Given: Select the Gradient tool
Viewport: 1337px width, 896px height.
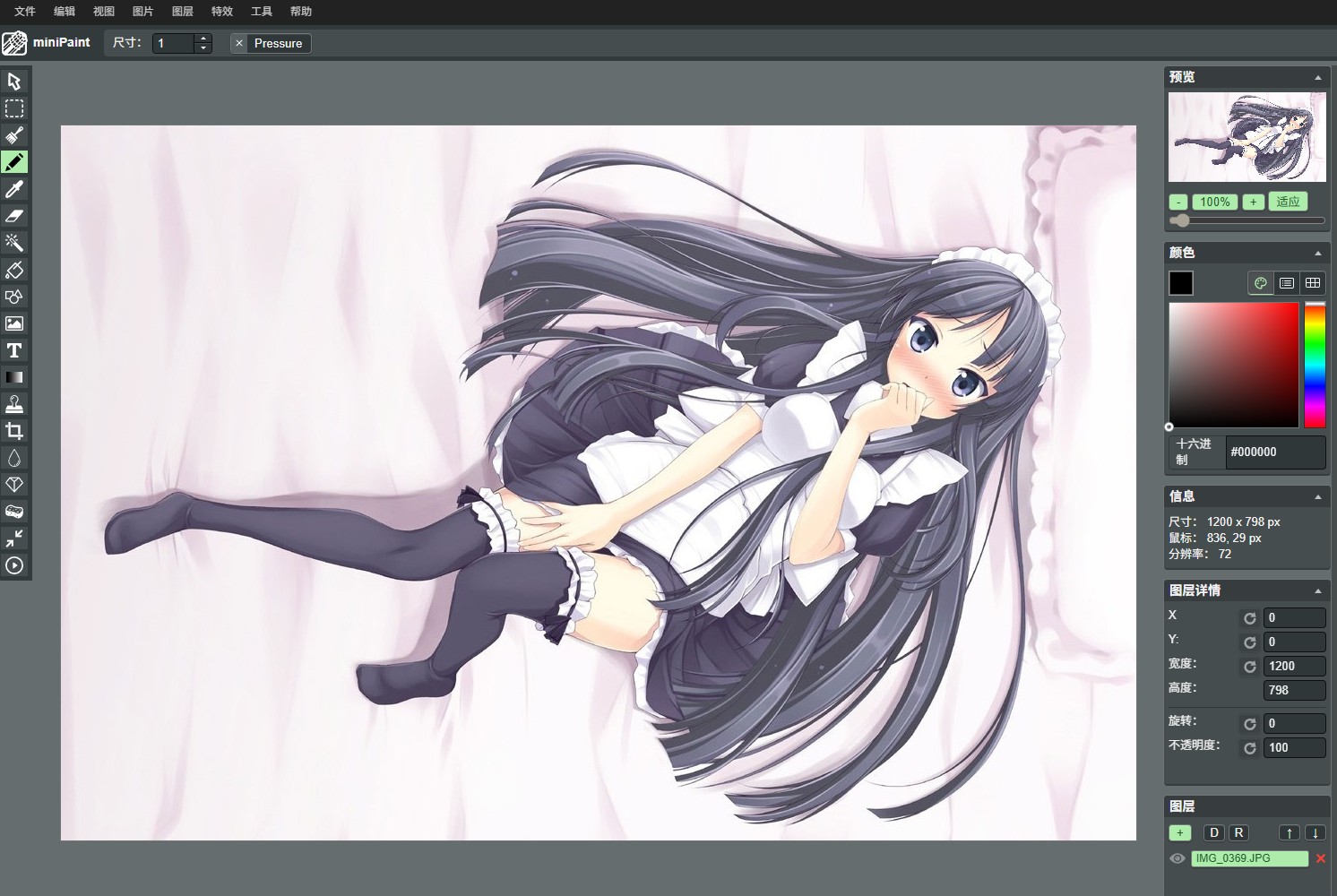Looking at the screenshot, I should tap(14, 377).
